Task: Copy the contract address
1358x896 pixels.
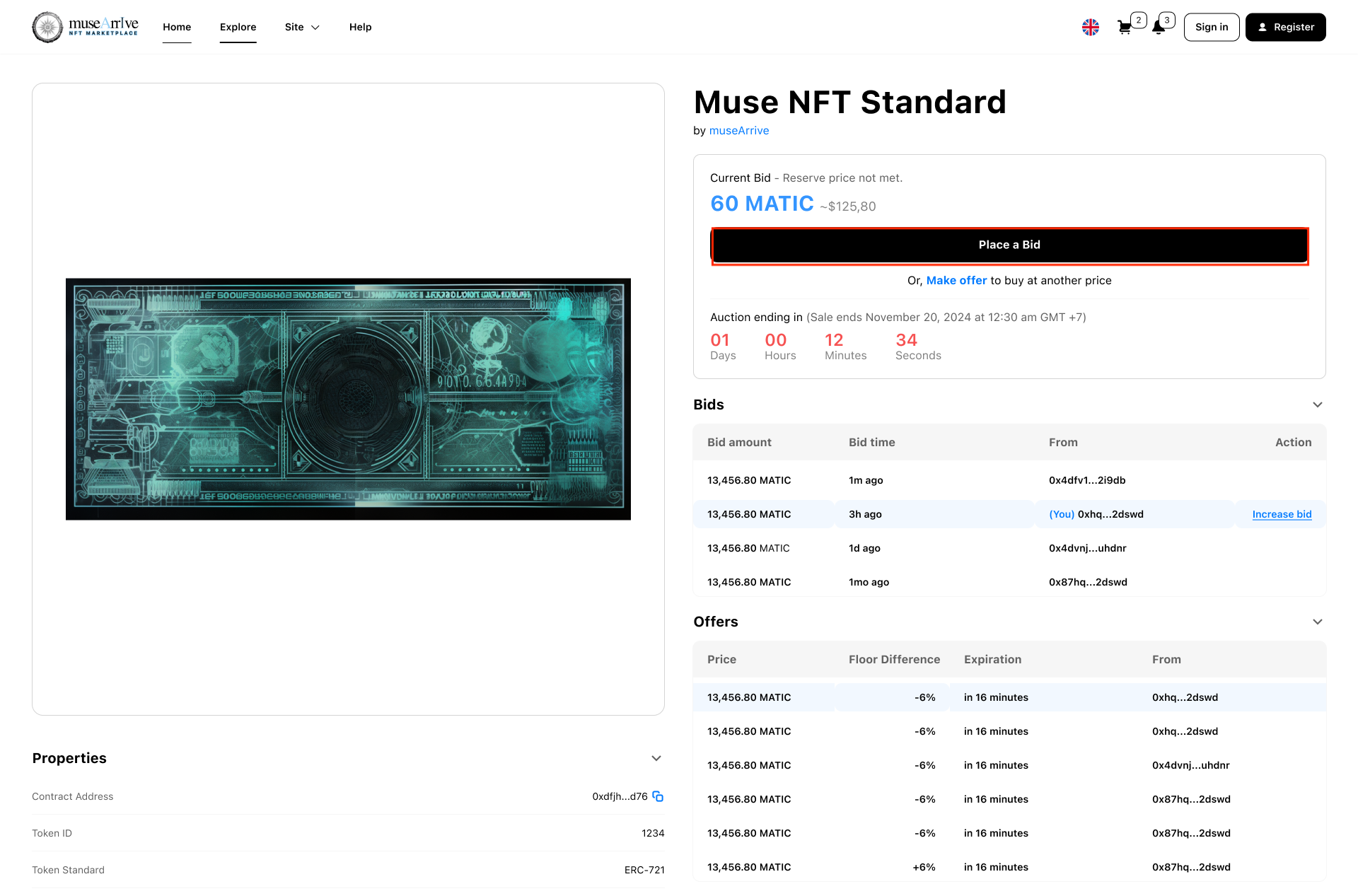Action: pyautogui.click(x=658, y=796)
